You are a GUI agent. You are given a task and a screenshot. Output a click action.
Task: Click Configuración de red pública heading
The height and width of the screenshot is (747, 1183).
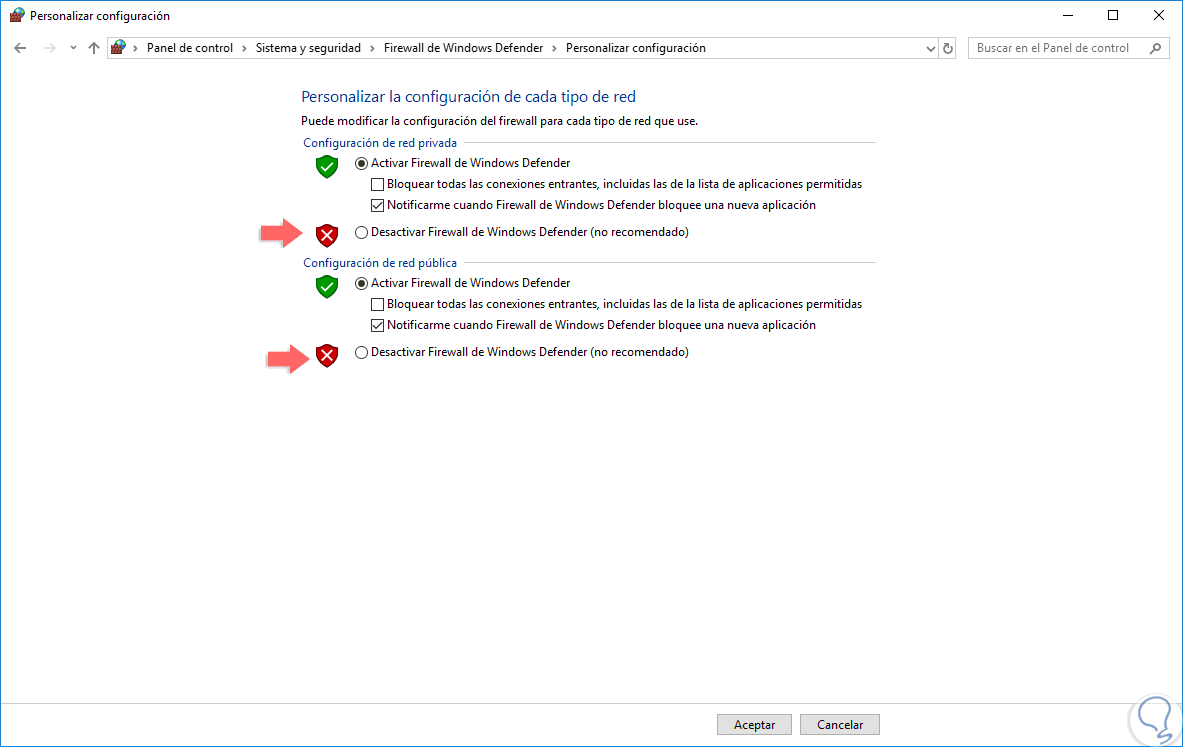click(x=379, y=263)
